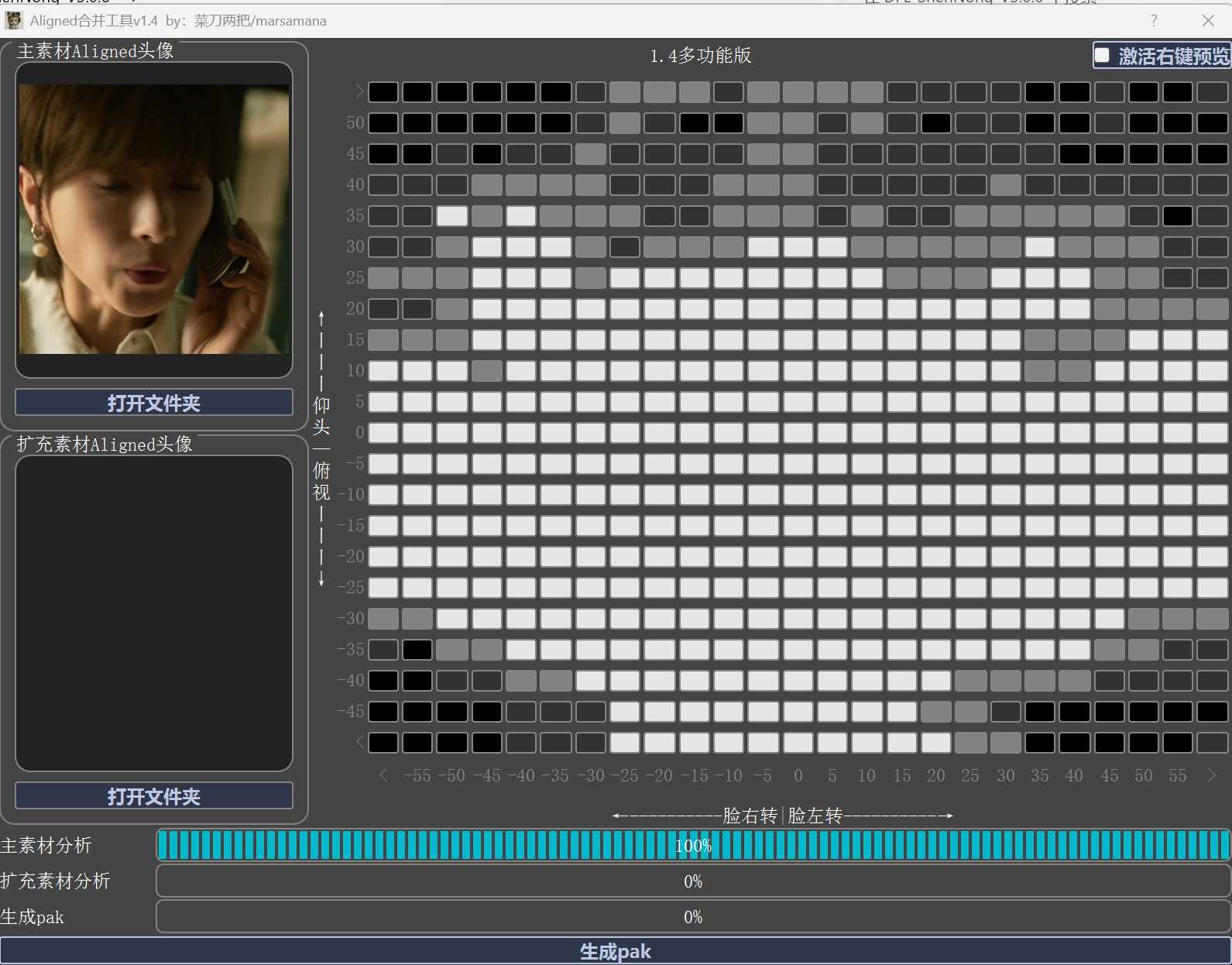The width and height of the screenshot is (1232, 965).
Task: Click the main material face preview image
Action: tap(154, 219)
